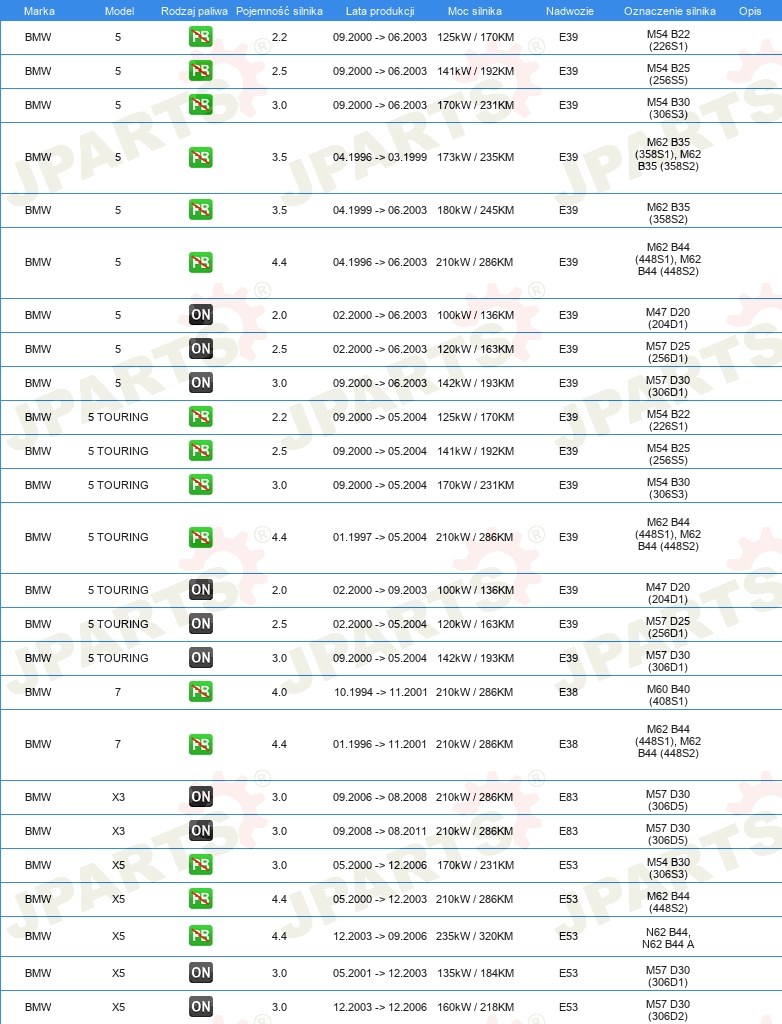Select the date range 05.2000 -> 12.2006

pos(380,865)
